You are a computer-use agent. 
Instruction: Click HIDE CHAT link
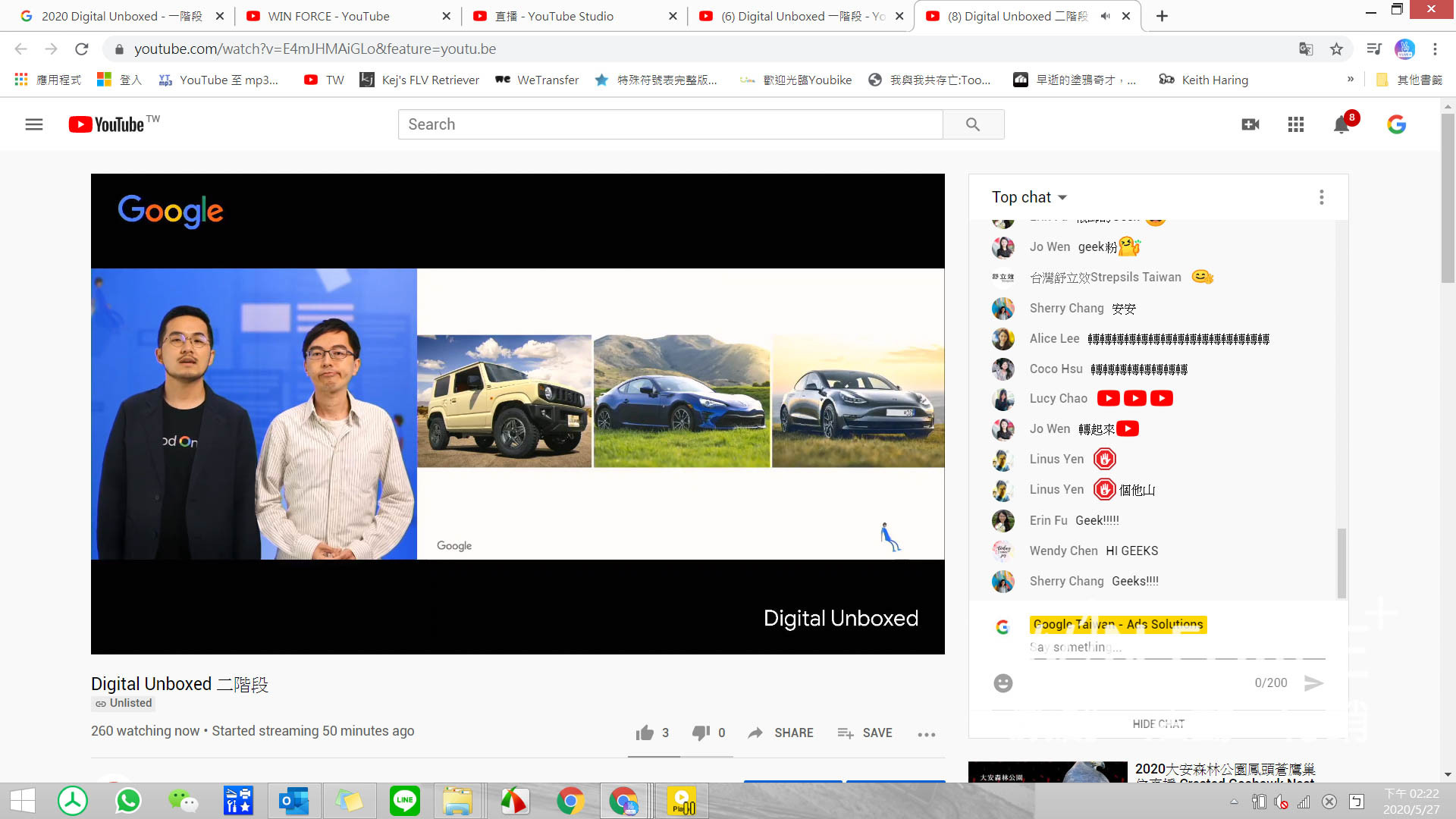coord(1158,724)
